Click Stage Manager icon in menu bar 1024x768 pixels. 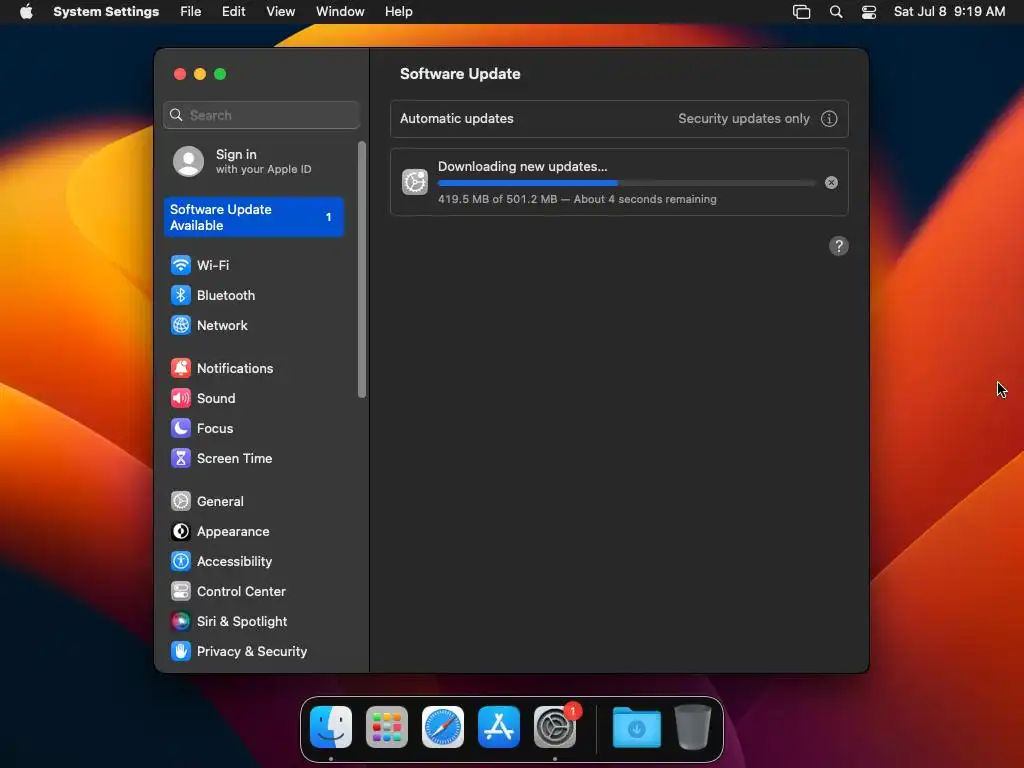tap(801, 12)
